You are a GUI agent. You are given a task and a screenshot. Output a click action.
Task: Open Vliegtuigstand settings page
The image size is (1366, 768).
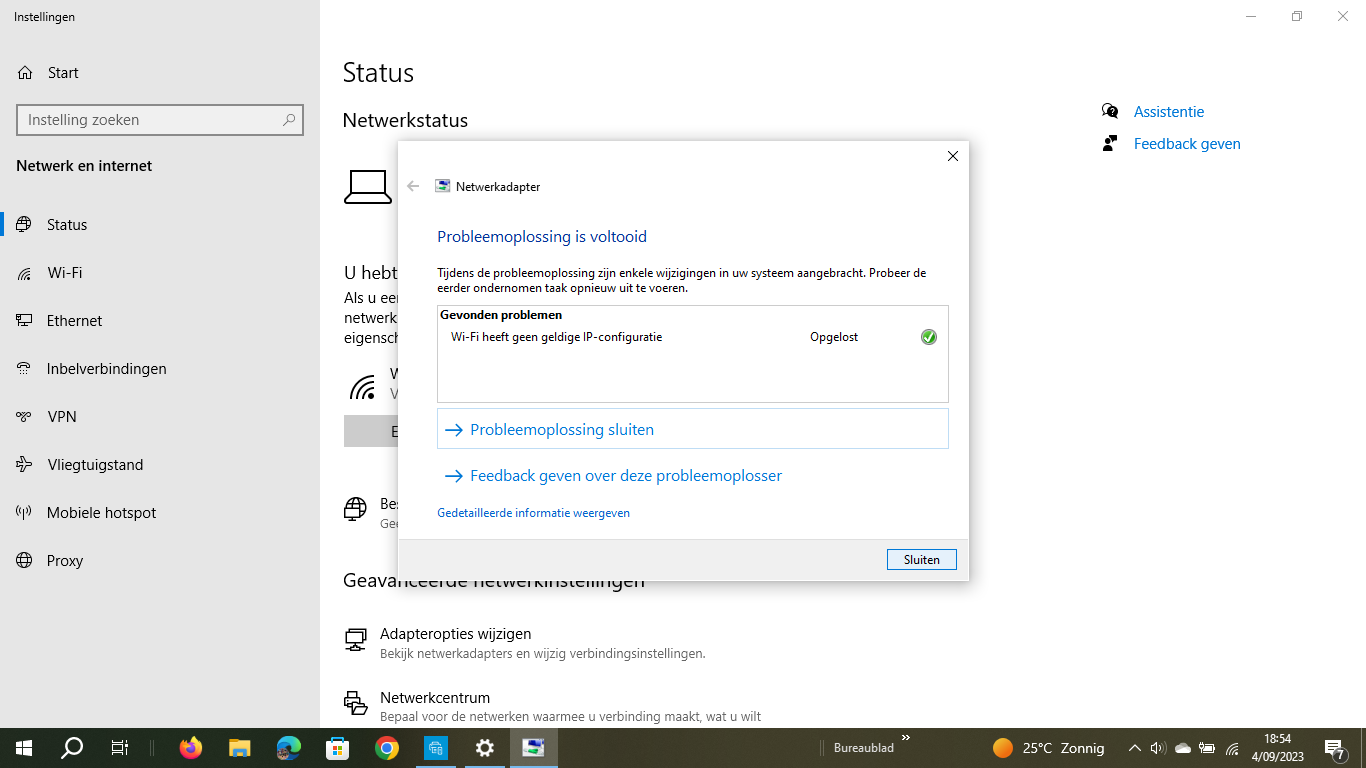(160, 465)
